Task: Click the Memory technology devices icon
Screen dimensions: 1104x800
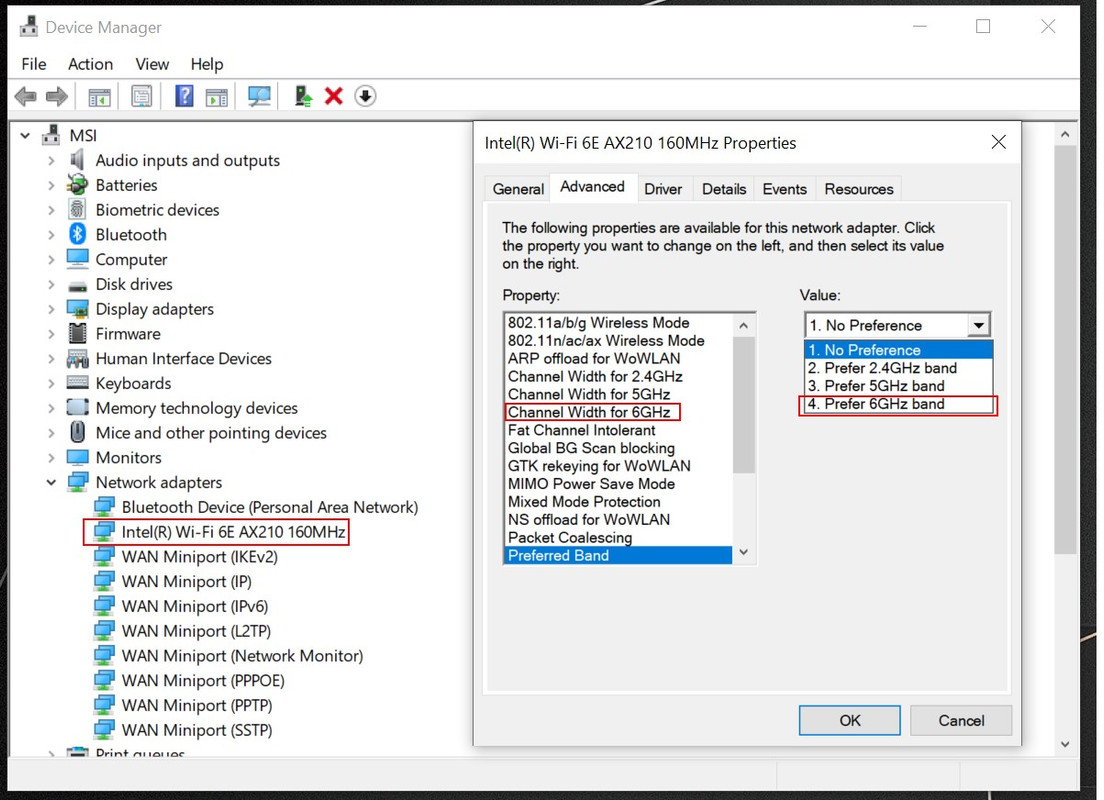Action: tap(77, 408)
